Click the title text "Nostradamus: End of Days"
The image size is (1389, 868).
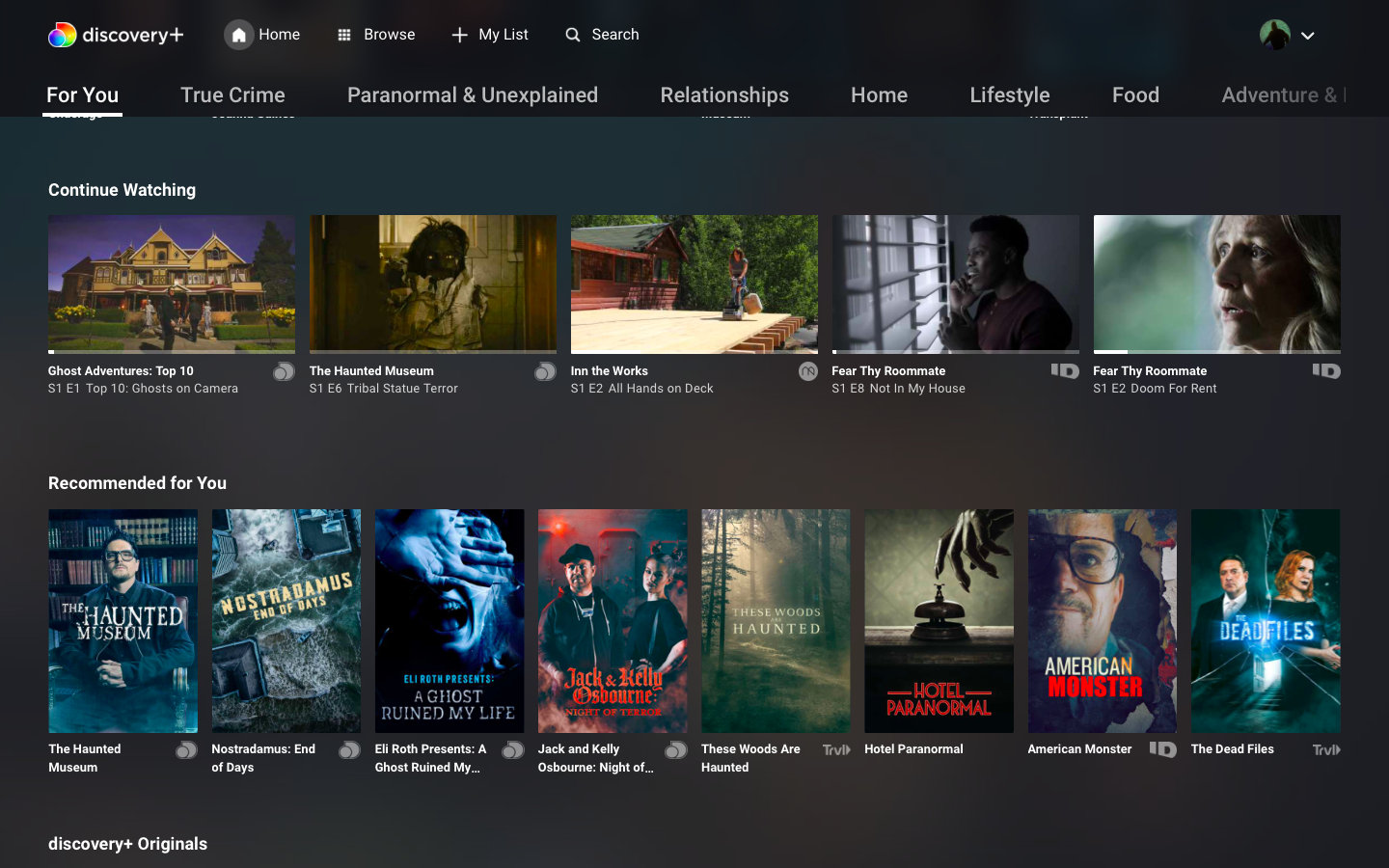263,758
